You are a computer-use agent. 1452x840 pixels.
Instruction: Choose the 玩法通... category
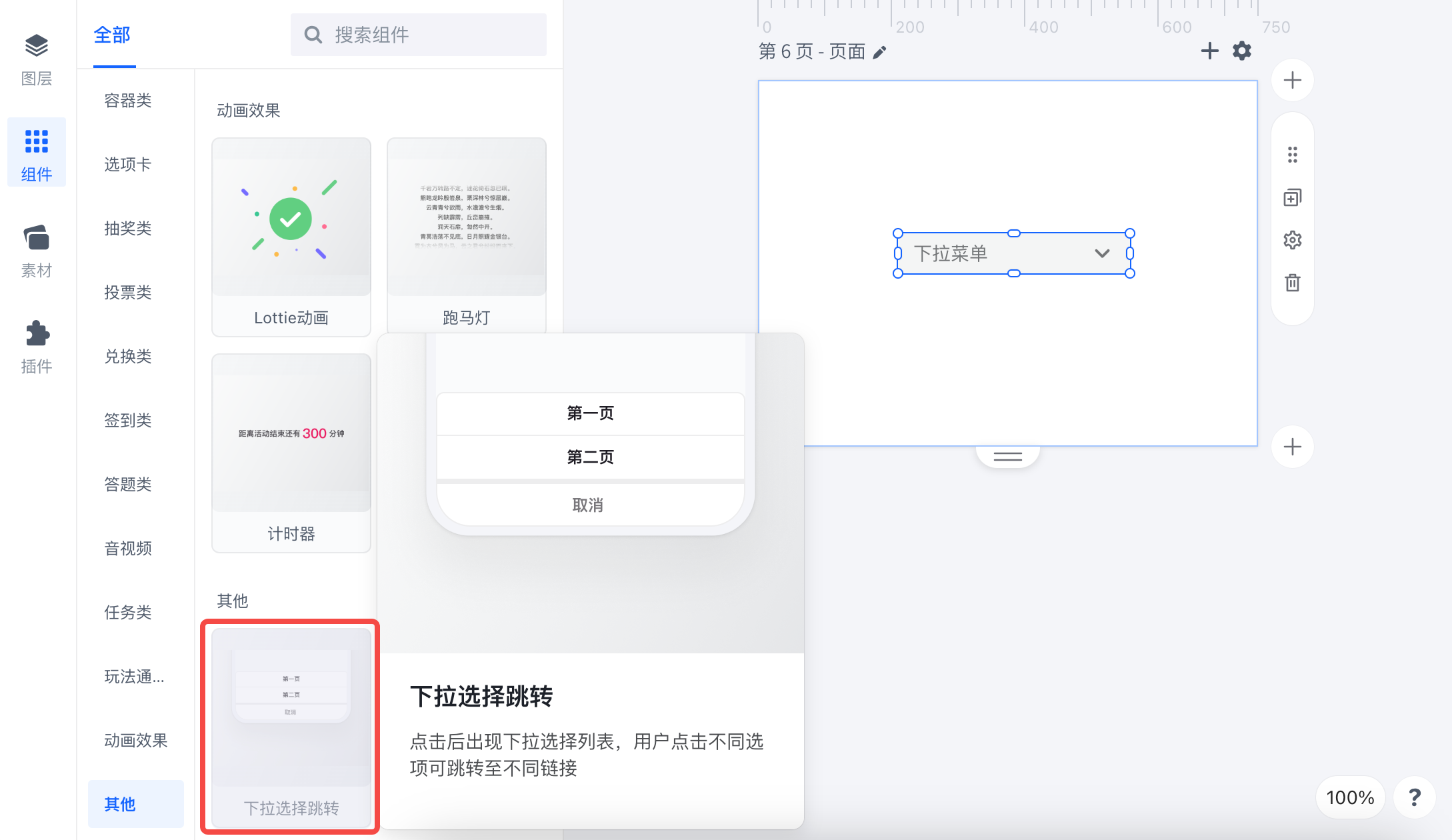click(134, 677)
